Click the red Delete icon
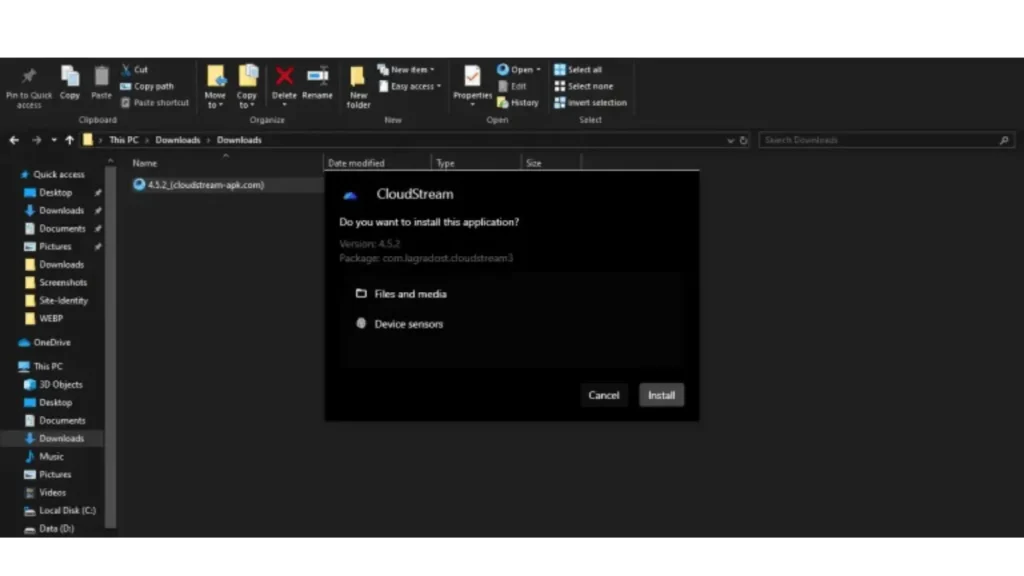Screen dimensions: 1024x576 (284, 76)
